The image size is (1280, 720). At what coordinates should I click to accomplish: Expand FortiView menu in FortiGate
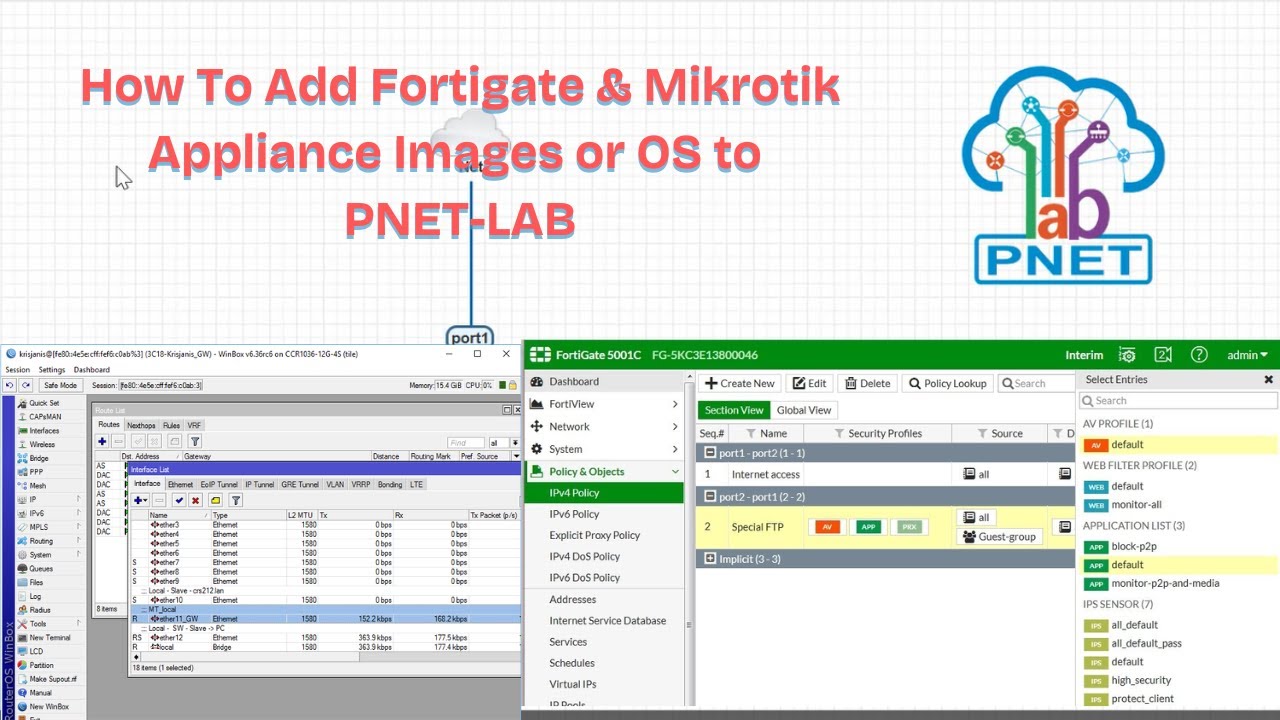tap(605, 404)
